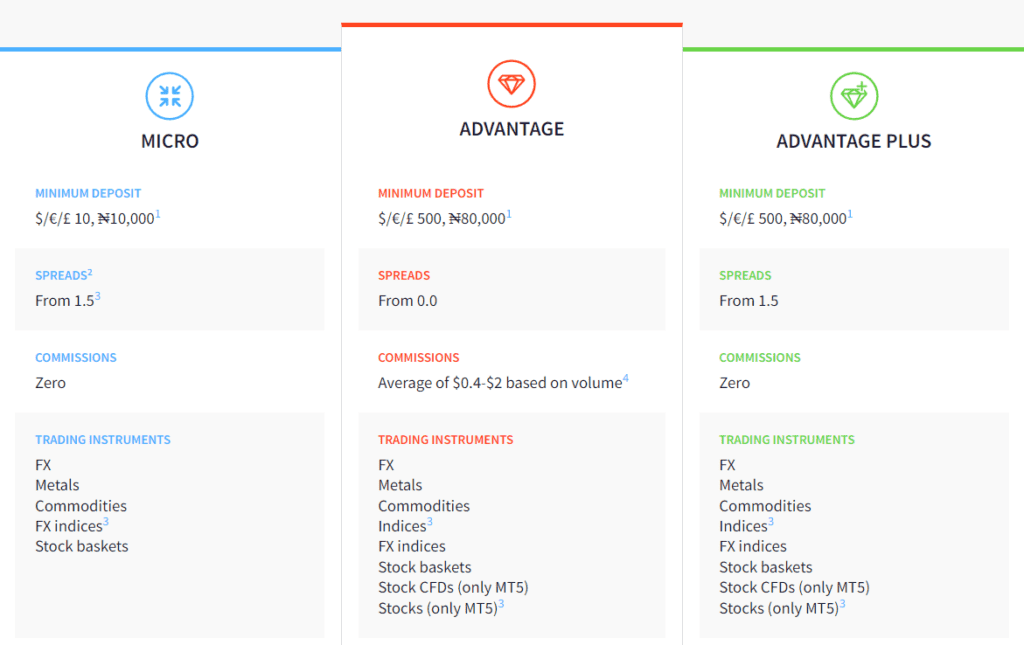Screen dimensions: 1024x645
Task: Open footnote 1 beside Advantage minimum deposit
Action: (509, 214)
